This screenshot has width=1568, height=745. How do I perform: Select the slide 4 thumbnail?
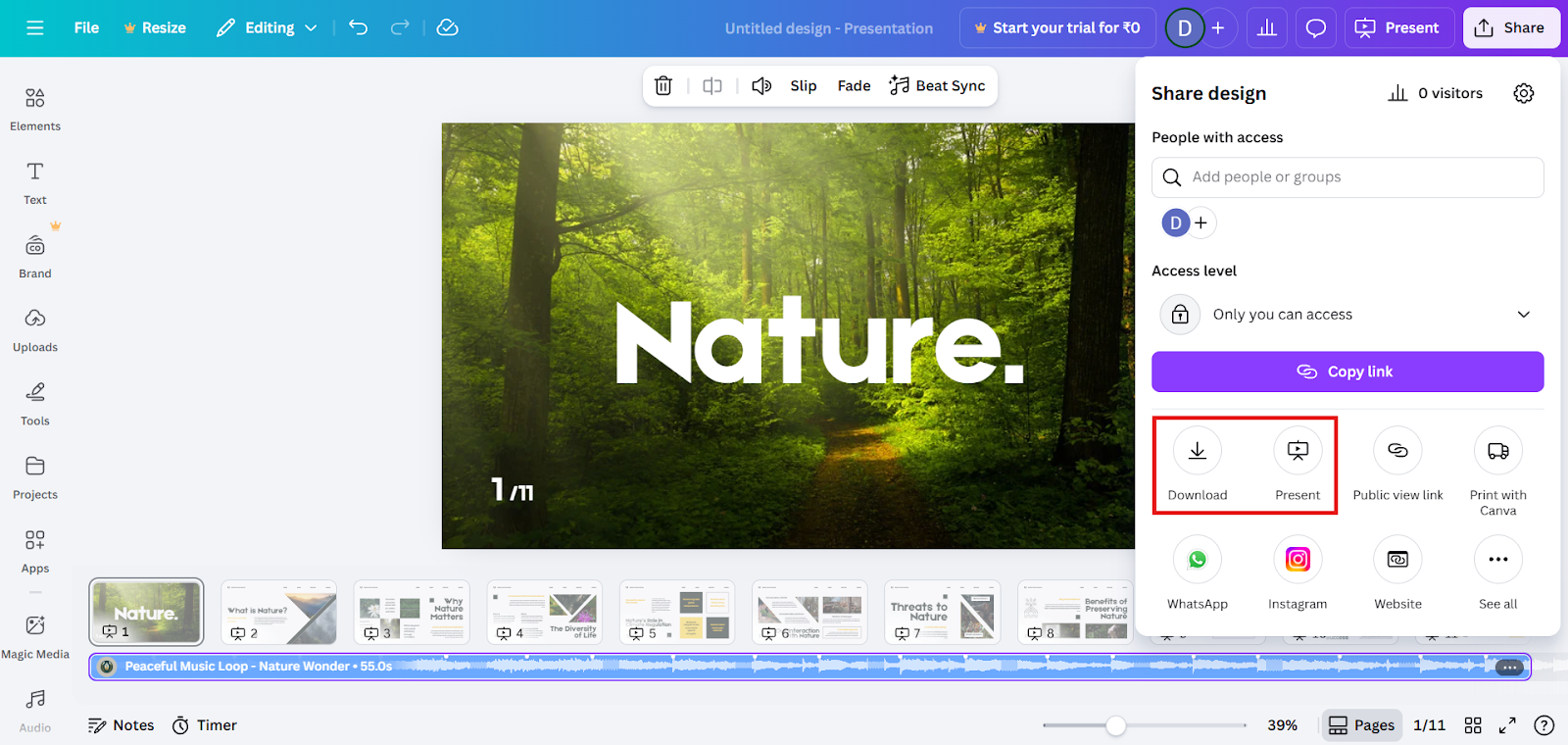[x=544, y=612]
